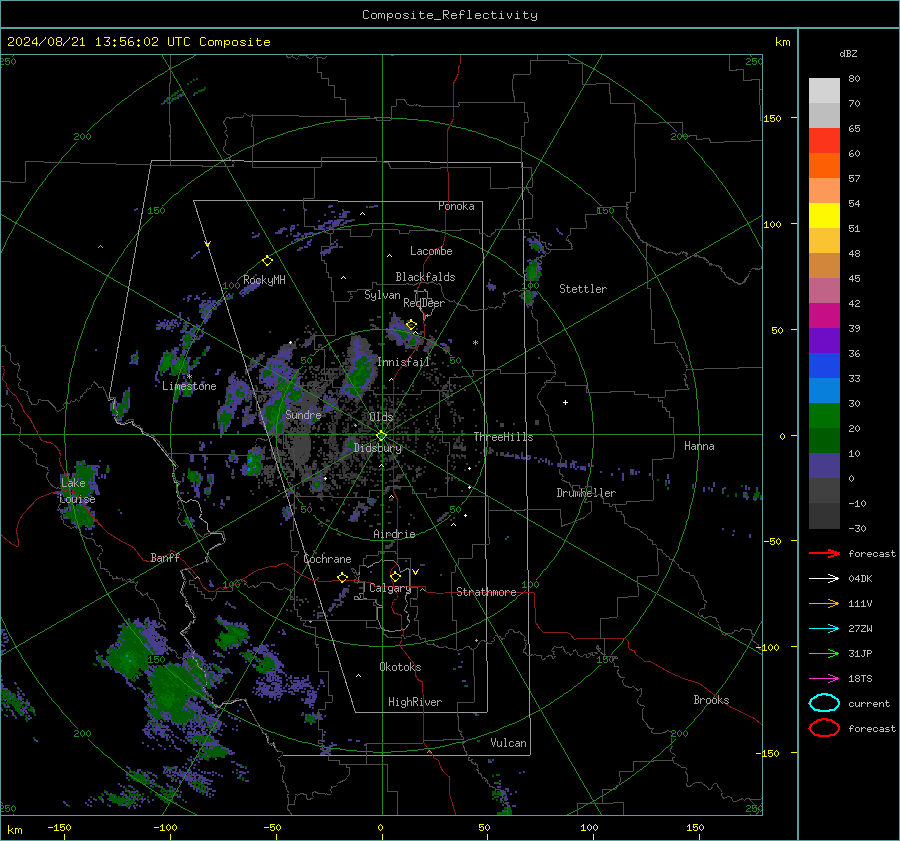Click the HighRiver city label
Image resolution: width=900 pixels, height=841 pixels.
pos(415,702)
